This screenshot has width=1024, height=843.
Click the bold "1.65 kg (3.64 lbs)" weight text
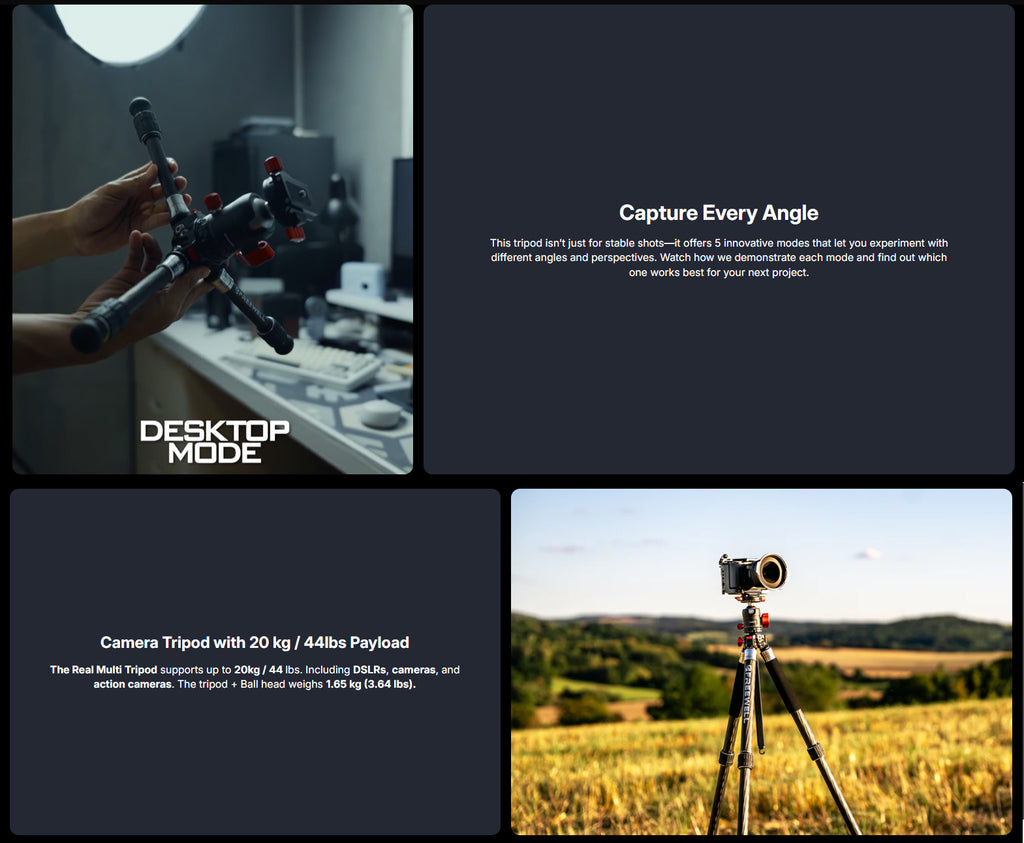370,685
